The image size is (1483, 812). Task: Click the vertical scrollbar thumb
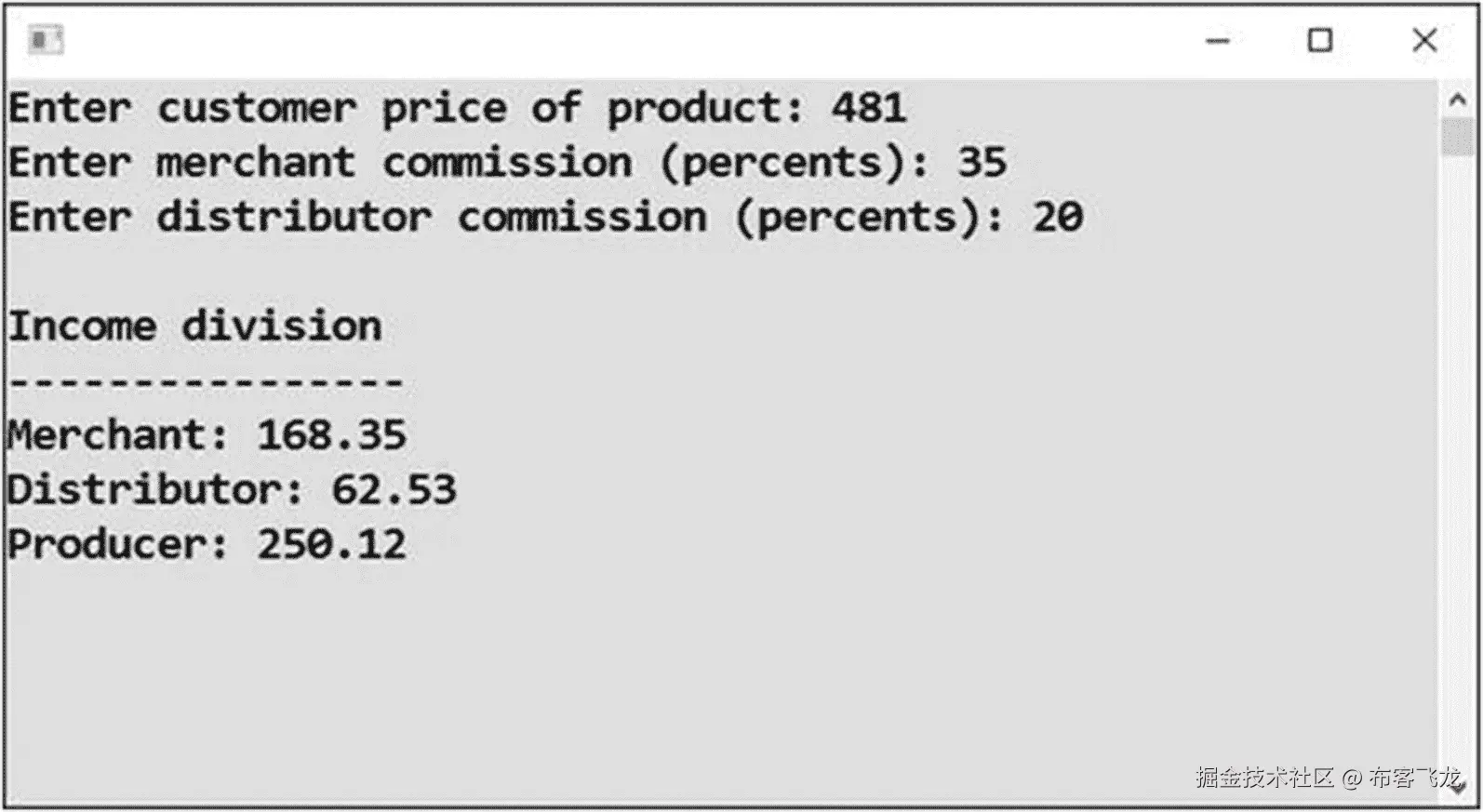[1458, 137]
